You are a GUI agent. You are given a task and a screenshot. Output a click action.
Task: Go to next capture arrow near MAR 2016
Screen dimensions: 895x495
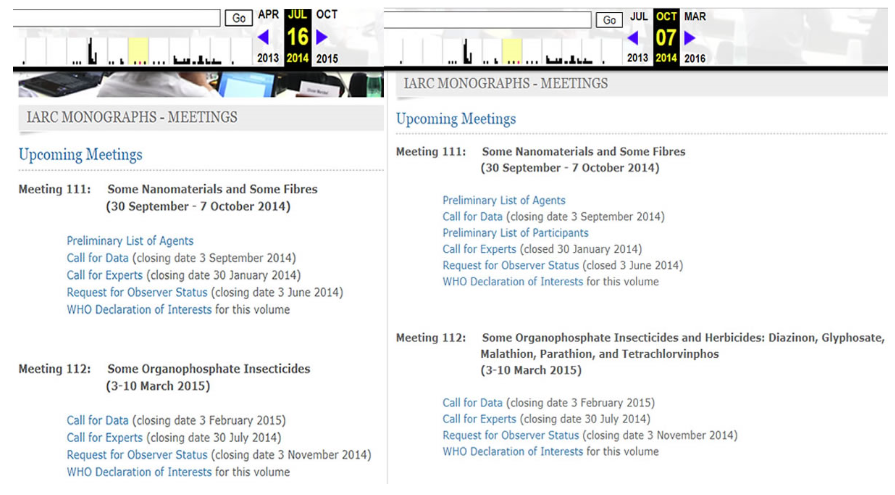690,38
